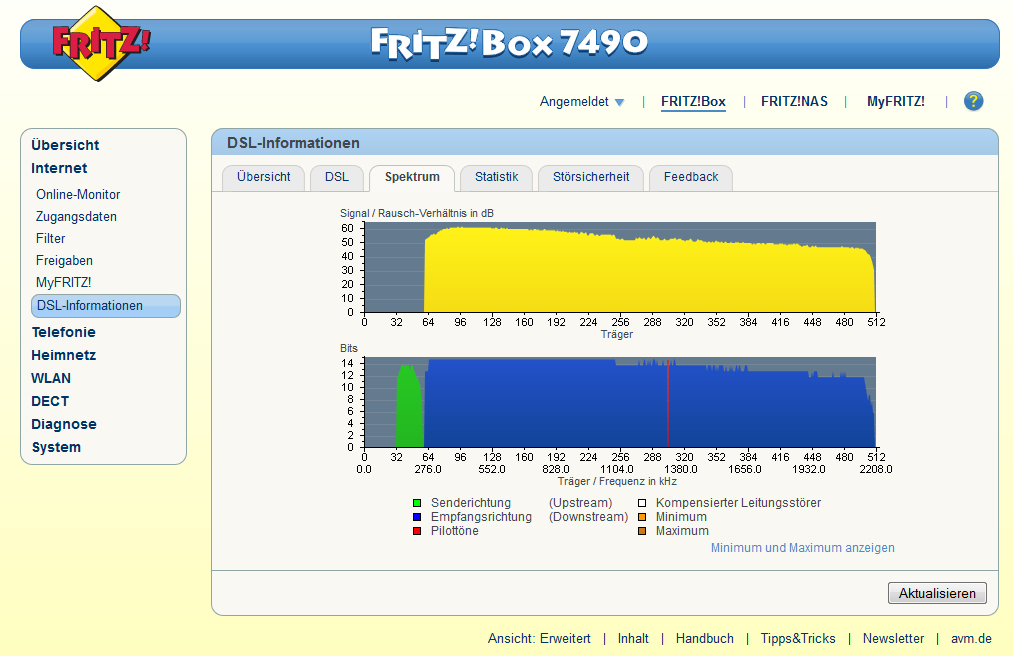
Task: Click the 'Signal / Rausch-Verhältnis in dB' label
Action: (x=417, y=213)
